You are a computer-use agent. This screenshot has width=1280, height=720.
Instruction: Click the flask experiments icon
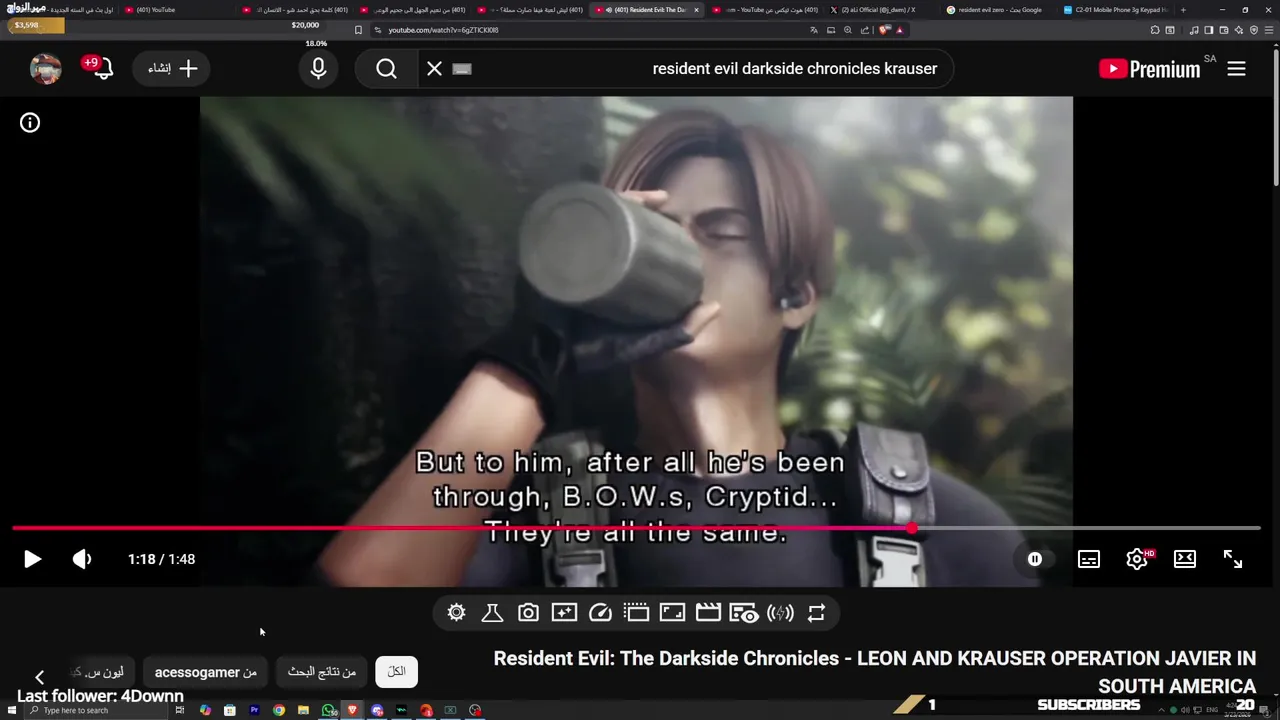click(492, 613)
